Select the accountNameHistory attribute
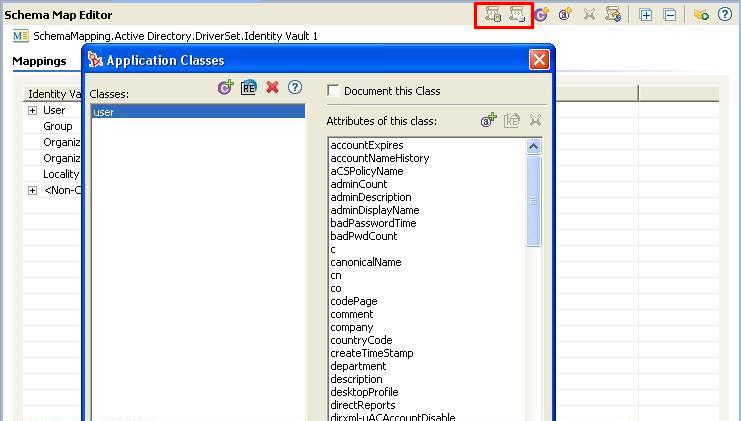This screenshot has width=741, height=421. (x=379, y=158)
